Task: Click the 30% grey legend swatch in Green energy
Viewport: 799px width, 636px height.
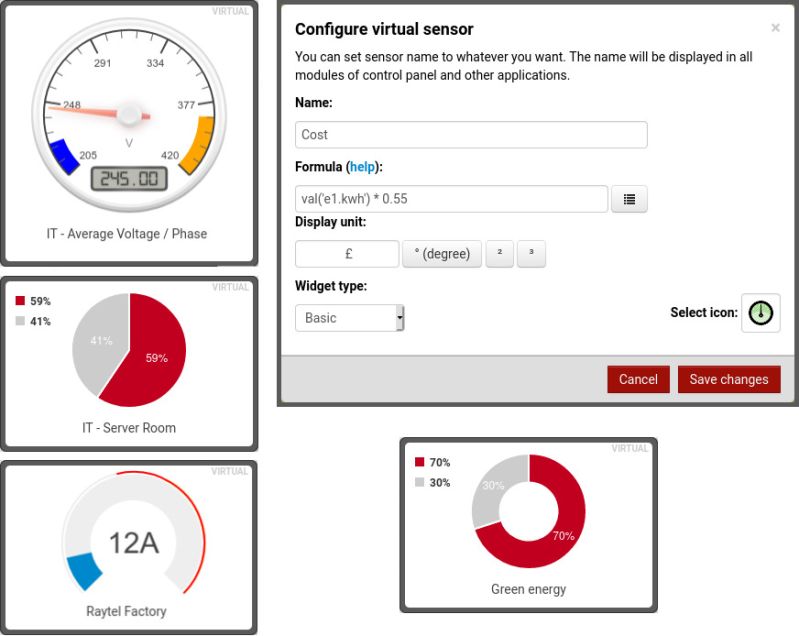Action: (419, 482)
